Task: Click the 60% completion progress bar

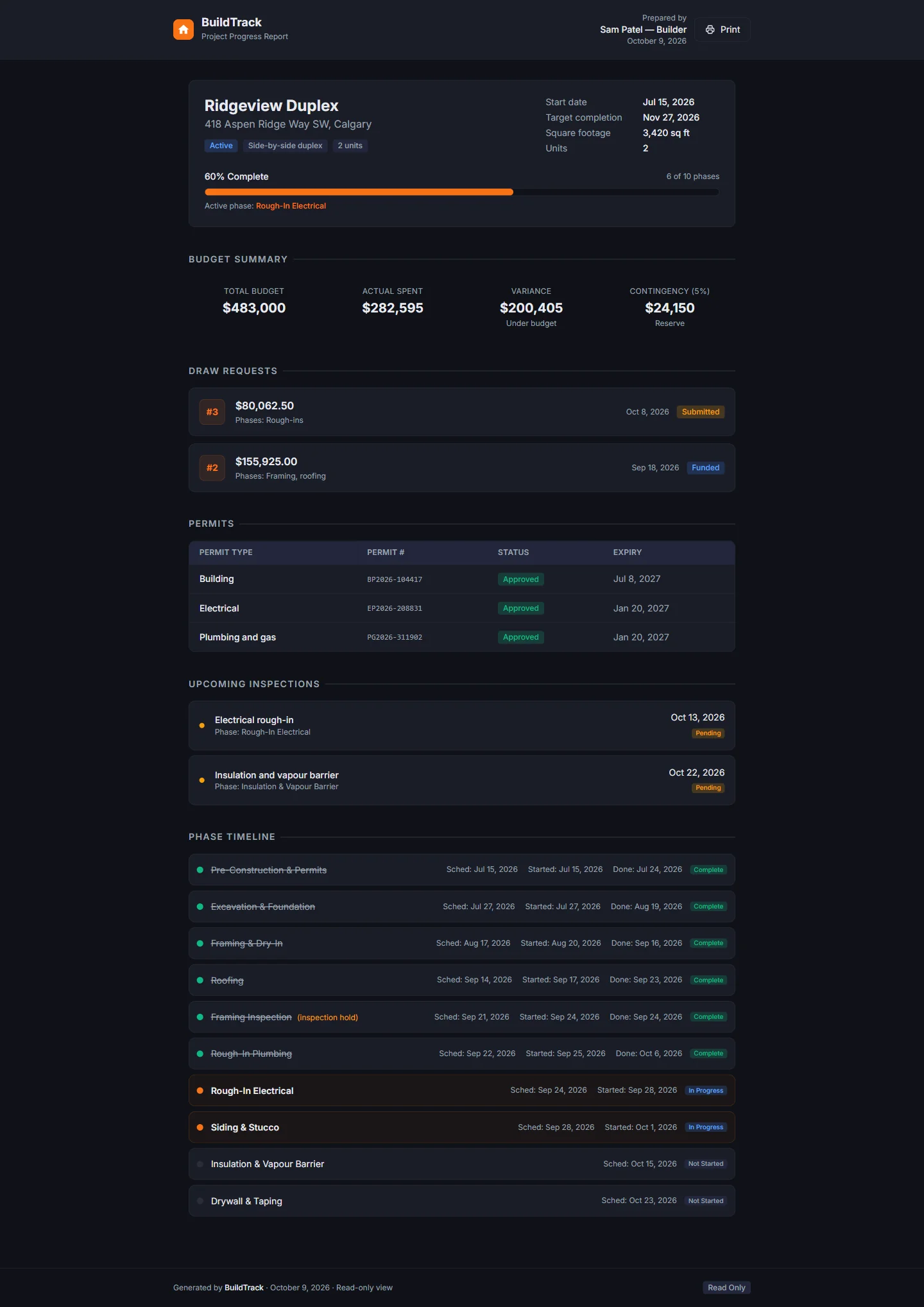Action: point(462,192)
